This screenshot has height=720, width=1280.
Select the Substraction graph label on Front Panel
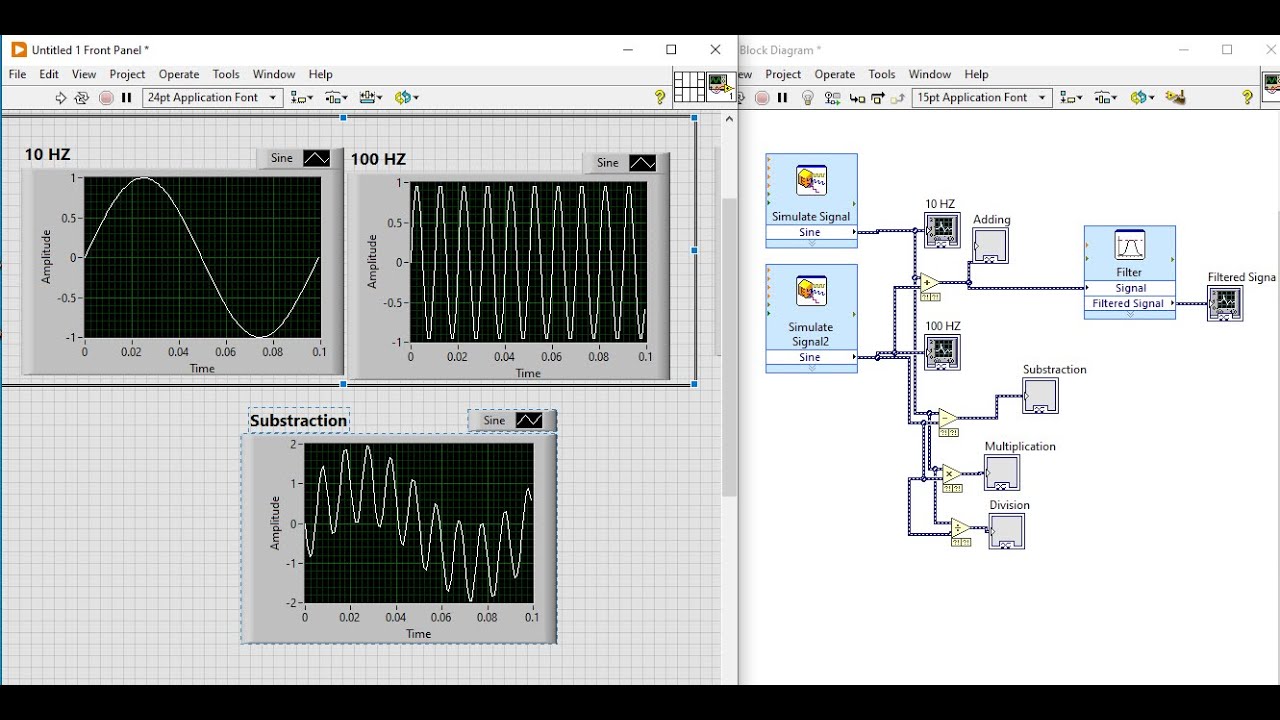click(299, 421)
